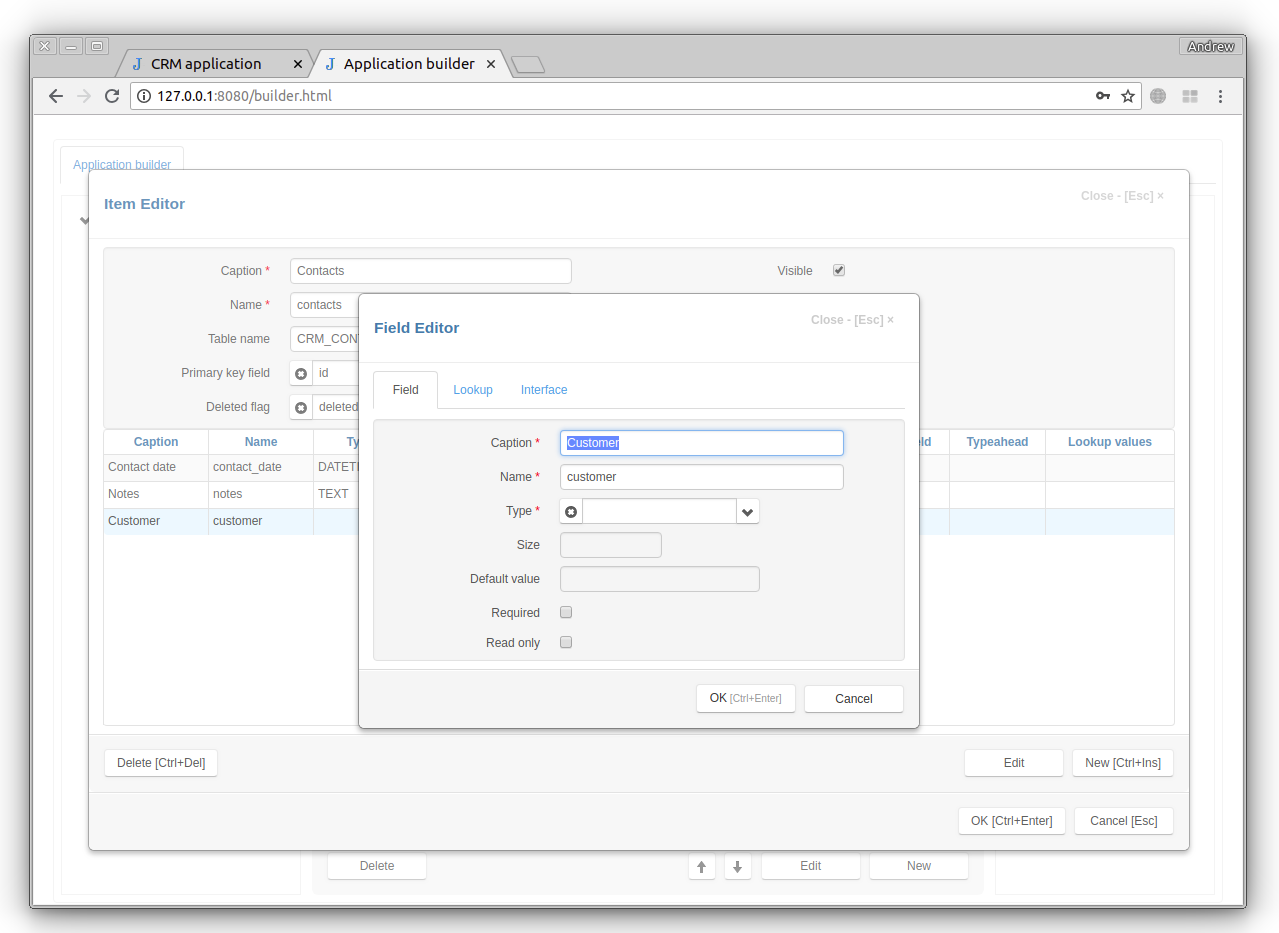The height and width of the screenshot is (933, 1279).
Task: Switch to the Interface tab
Action: tap(544, 390)
